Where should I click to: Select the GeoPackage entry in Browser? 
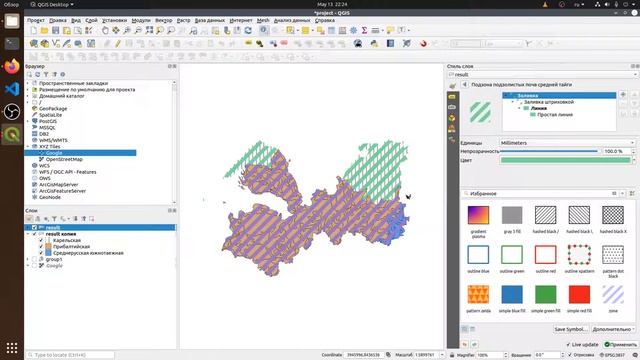tap(53, 109)
